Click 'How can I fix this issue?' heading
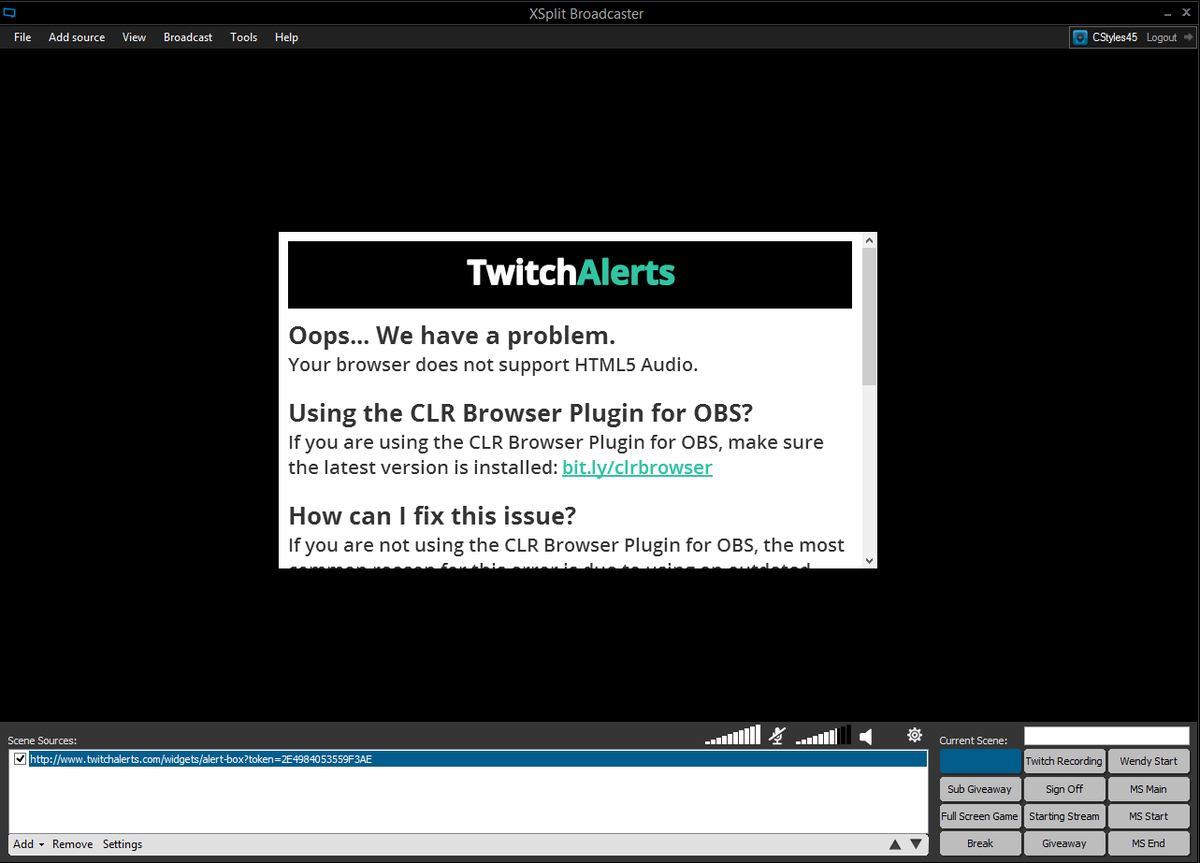 [433, 516]
